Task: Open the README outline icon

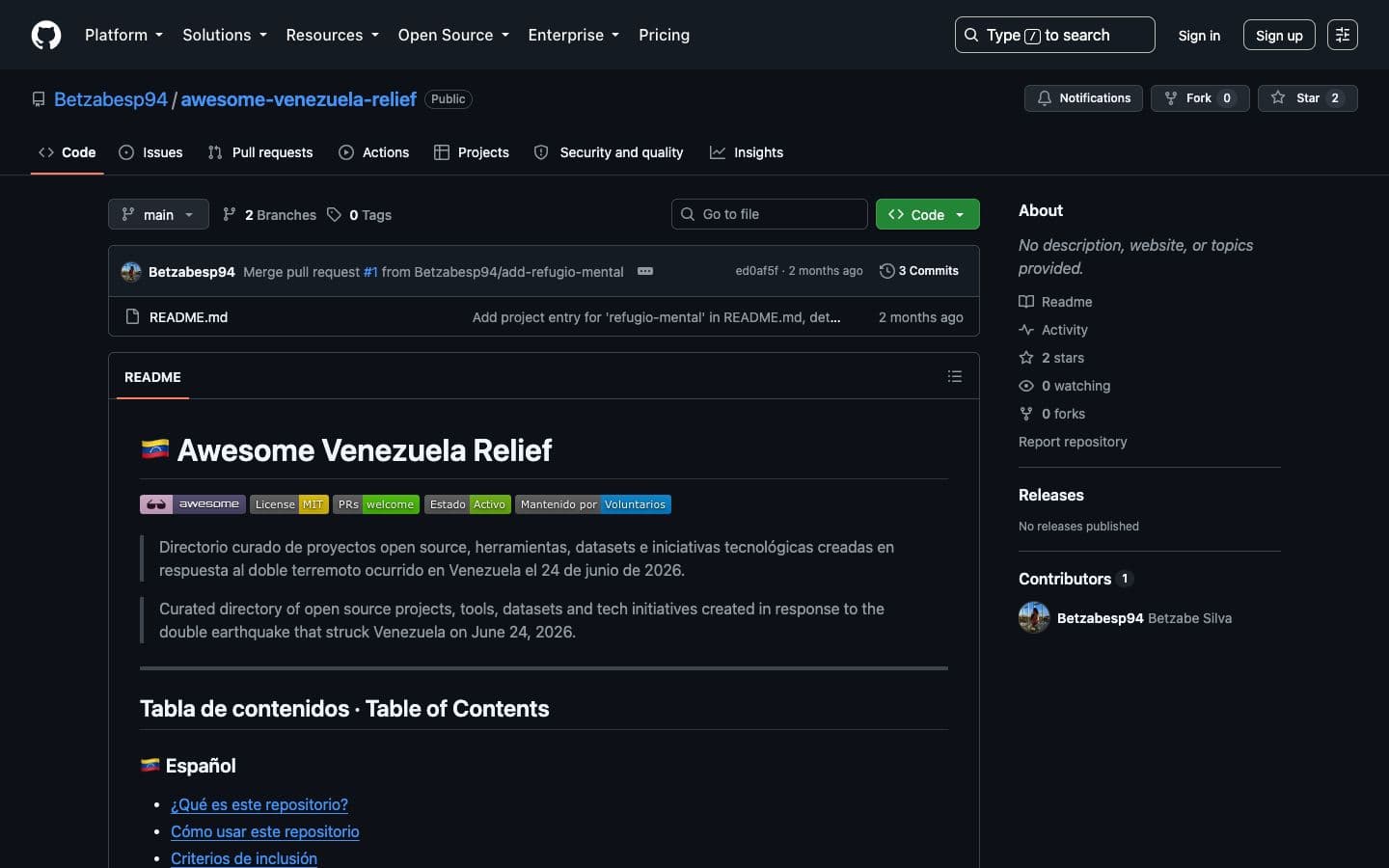Action: point(955,376)
